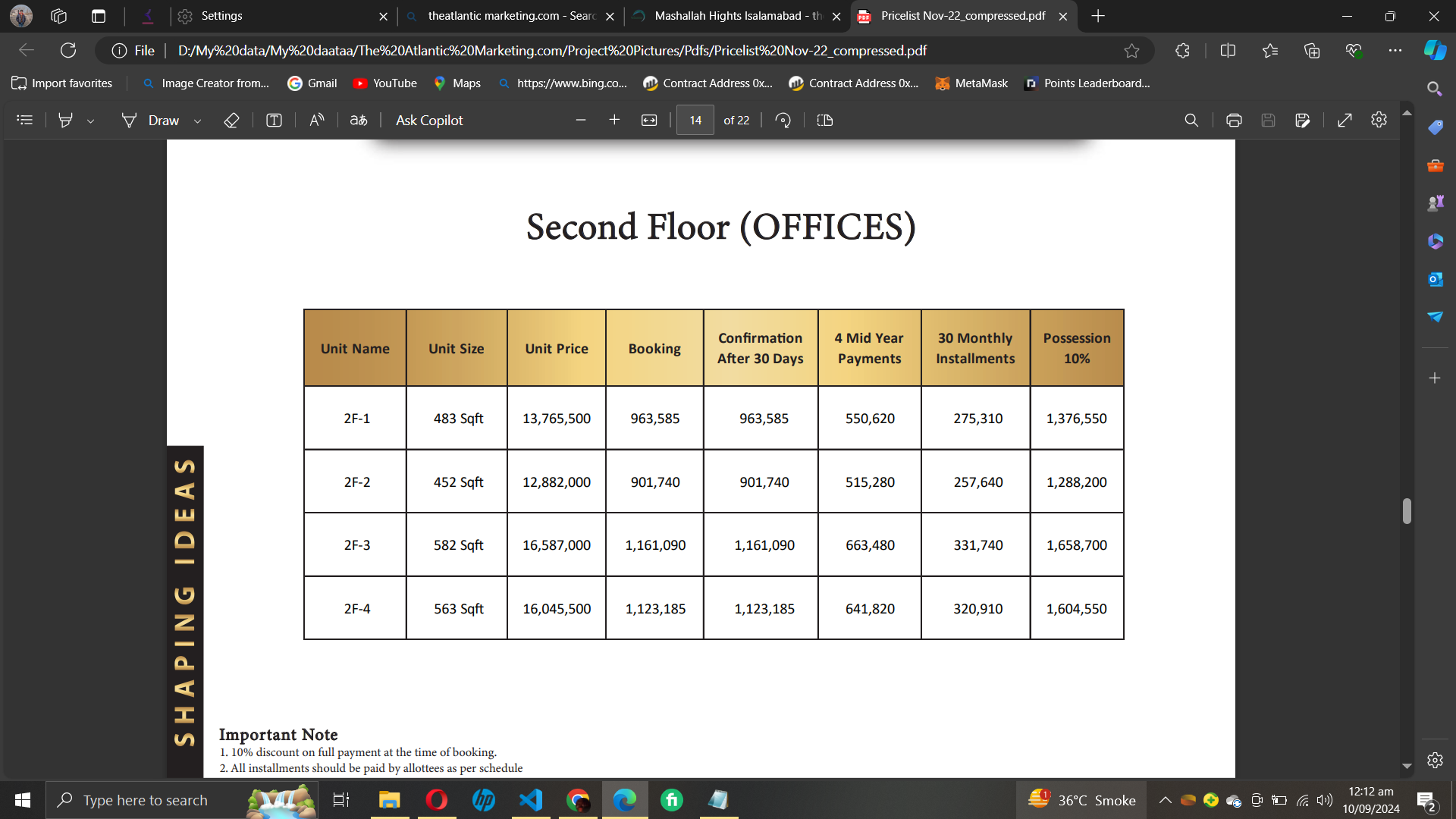Image resolution: width=1456 pixels, height=819 pixels.
Task: Click the Zoom in plus icon
Action: tap(614, 120)
